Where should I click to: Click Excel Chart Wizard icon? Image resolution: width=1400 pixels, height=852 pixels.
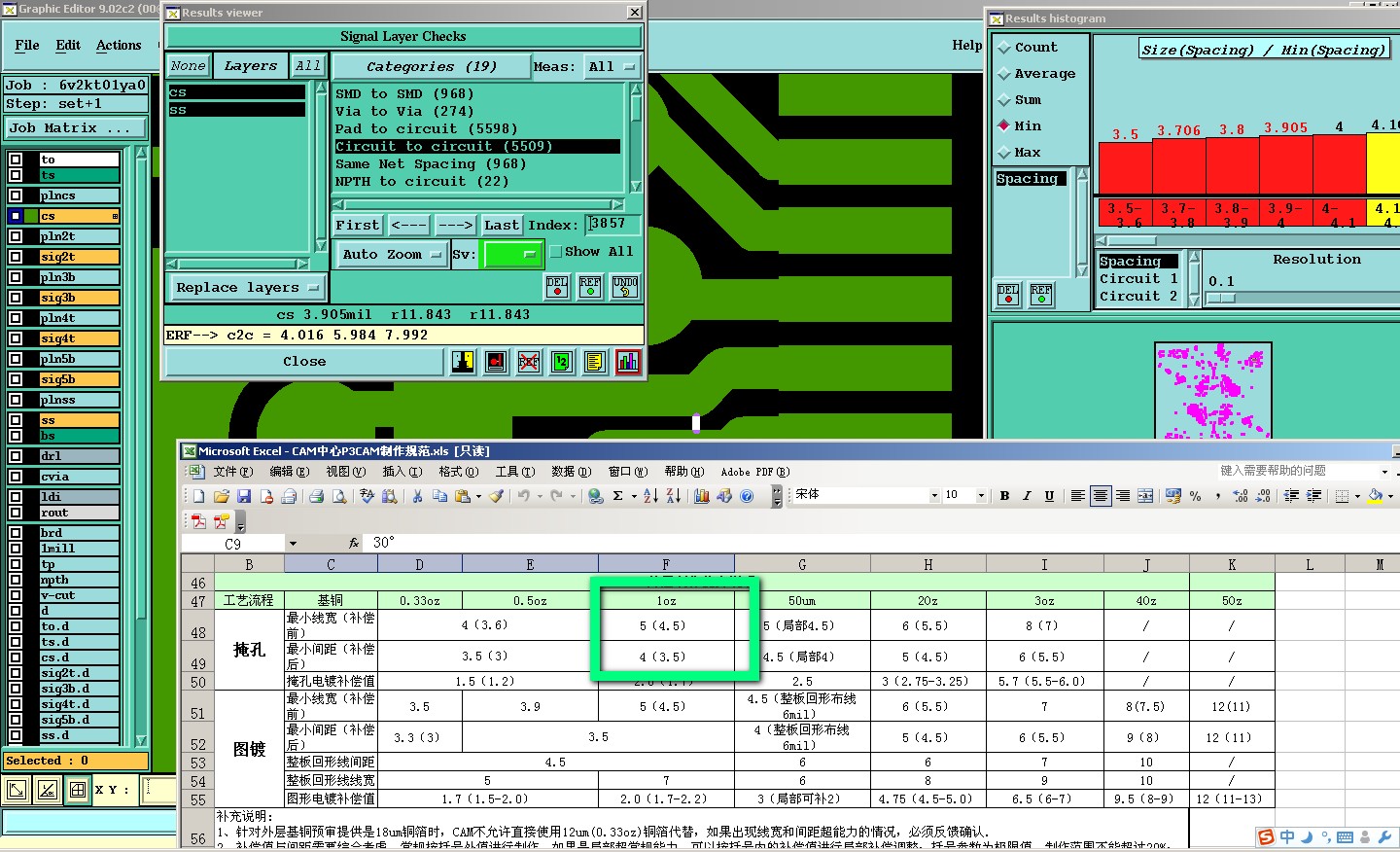click(701, 496)
